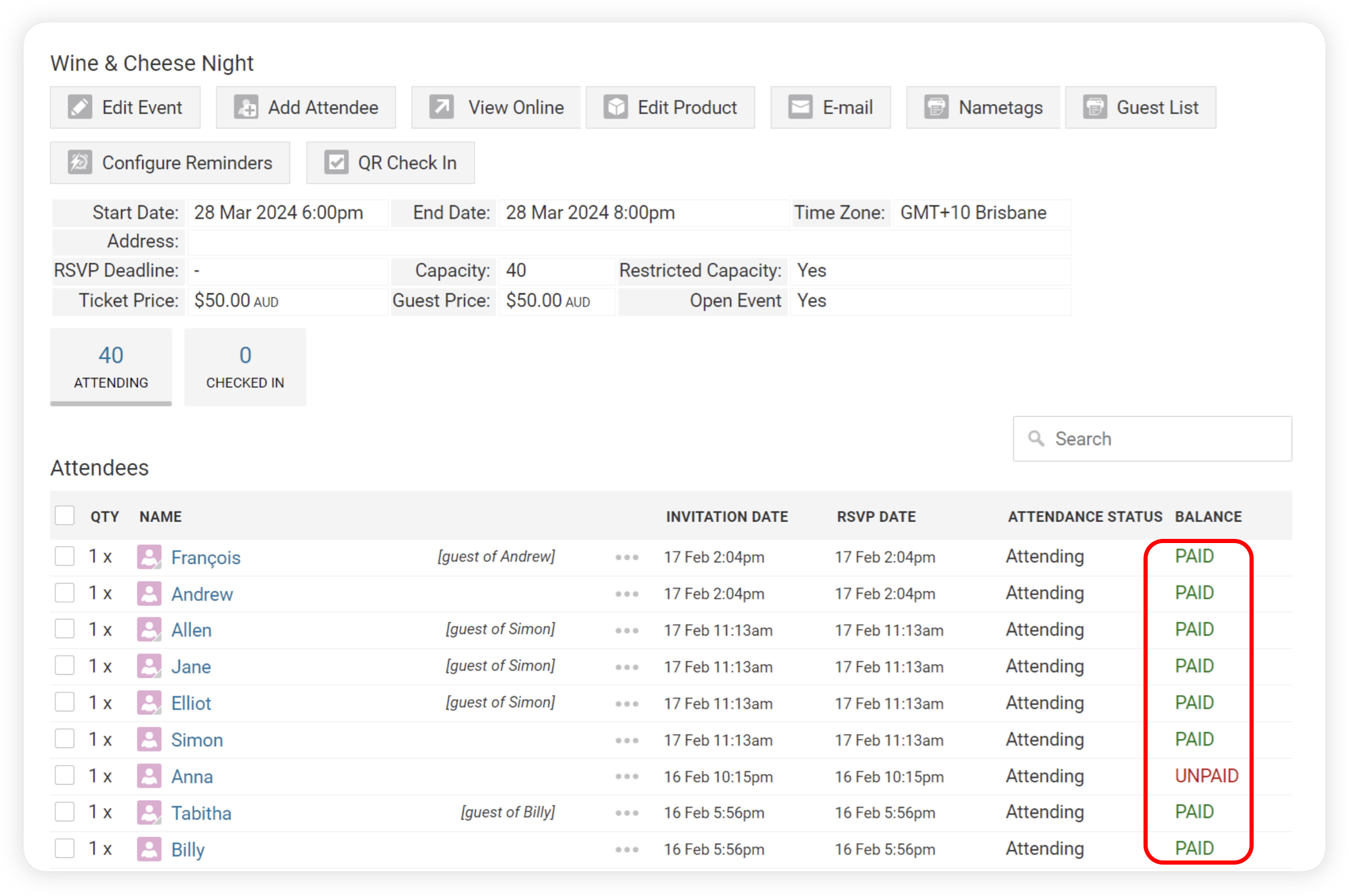Viewport: 1349px width, 896px height.
Task: Check the checkbox next to François
Action: coord(65,557)
